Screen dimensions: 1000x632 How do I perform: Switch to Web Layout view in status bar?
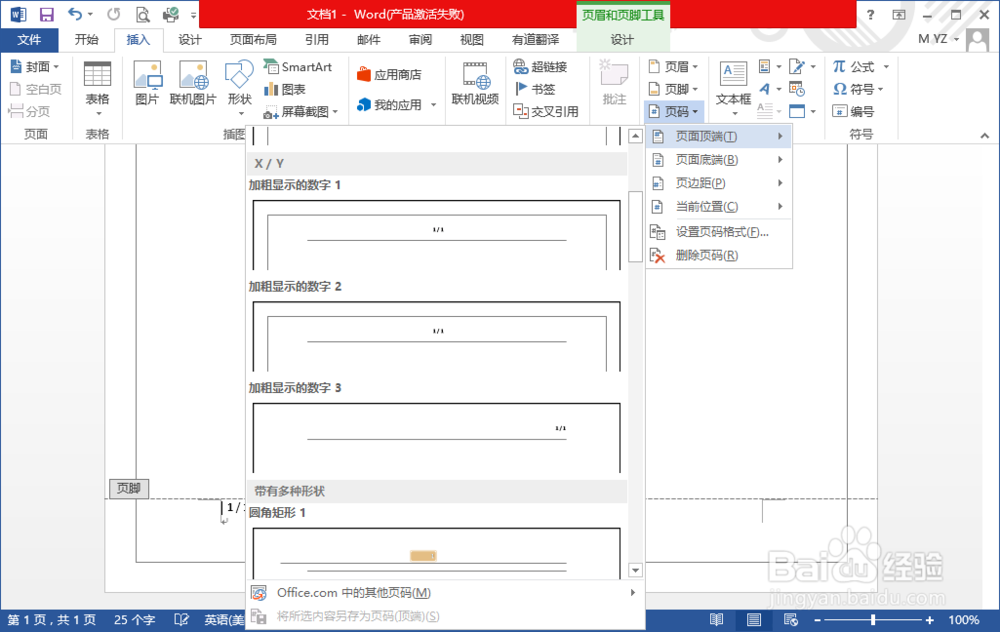[x=791, y=619]
